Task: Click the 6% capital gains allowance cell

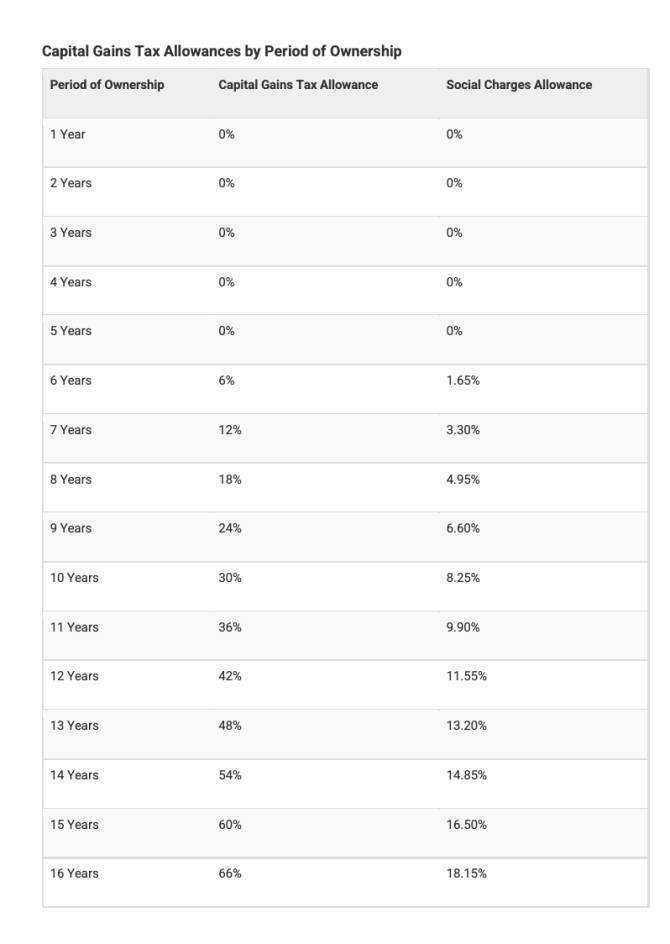Action: [x=226, y=381]
